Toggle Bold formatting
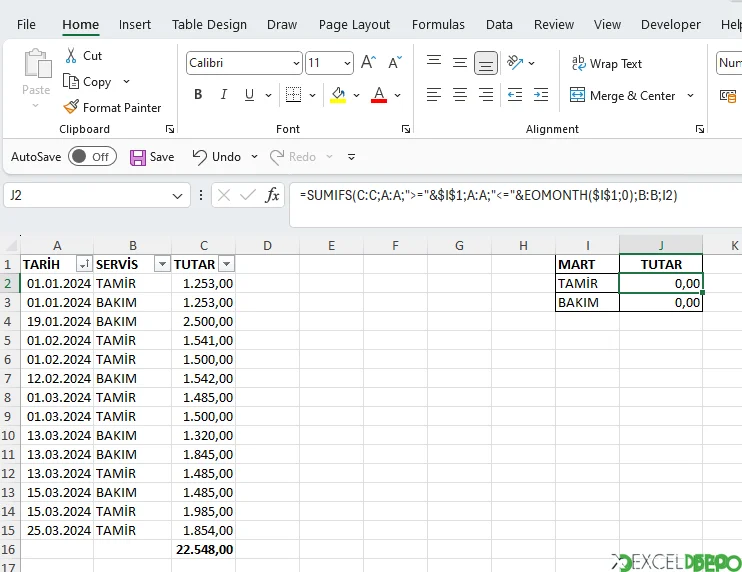This screenshot has width=742, height=572. click(x=198, y=95)
